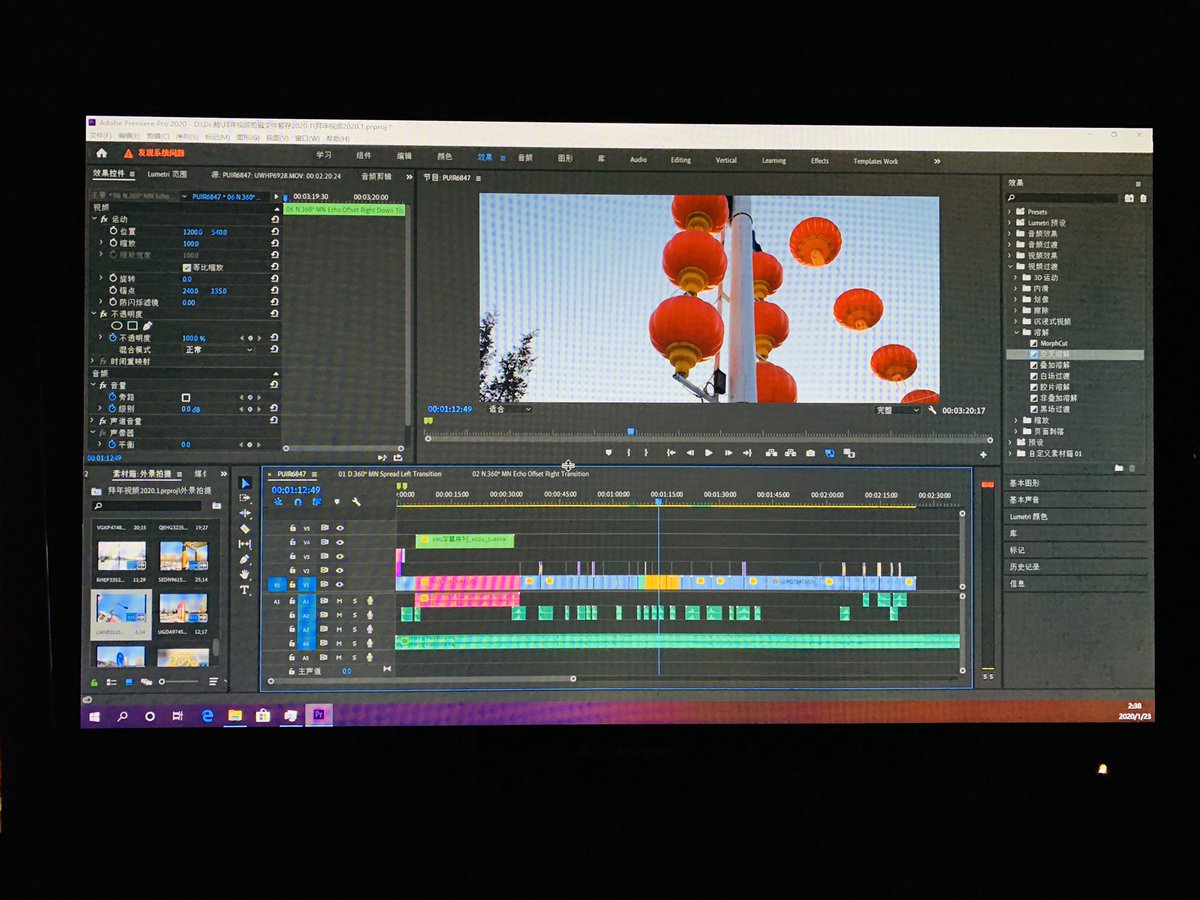
Task: Select the Slip tool
Action: click(245, 544)
